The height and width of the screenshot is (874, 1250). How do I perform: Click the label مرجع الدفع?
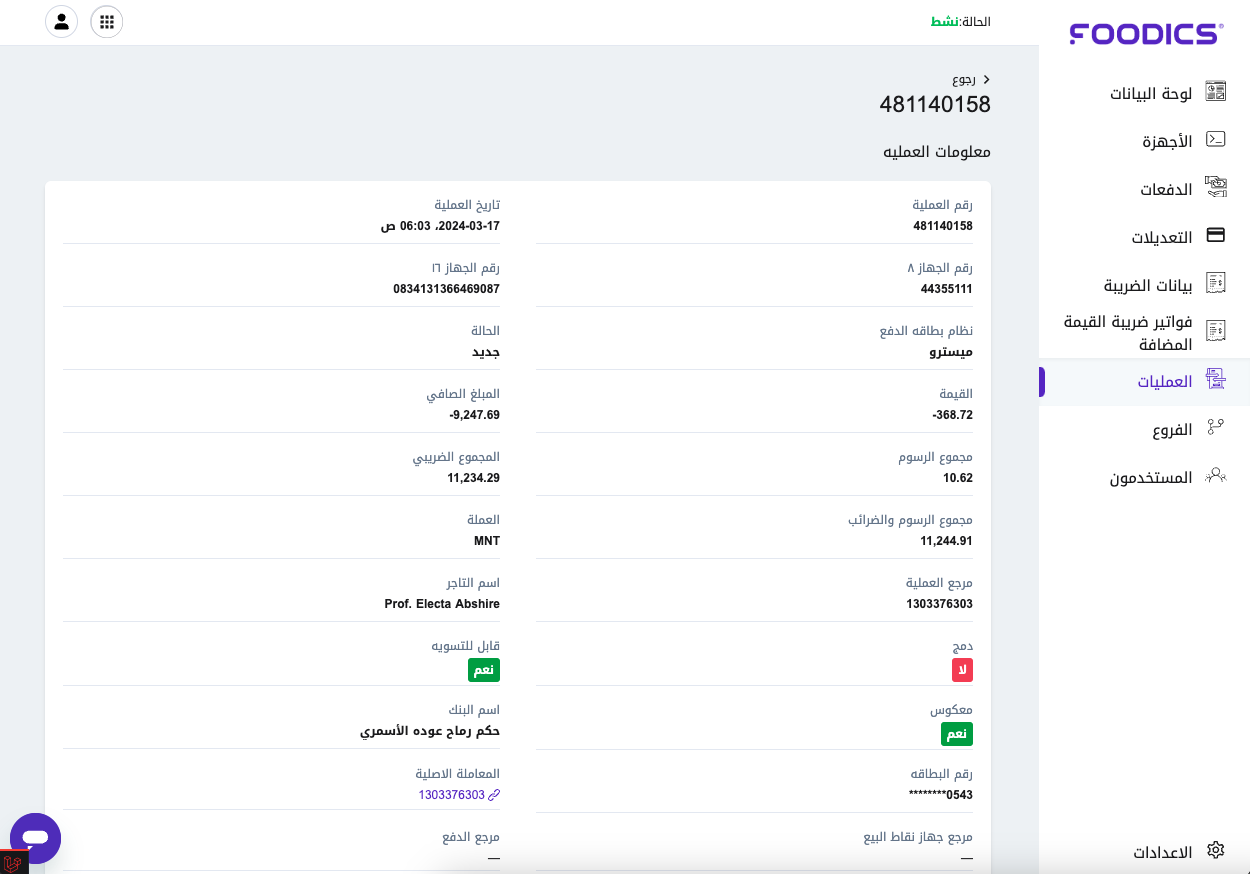pos(471,837)
